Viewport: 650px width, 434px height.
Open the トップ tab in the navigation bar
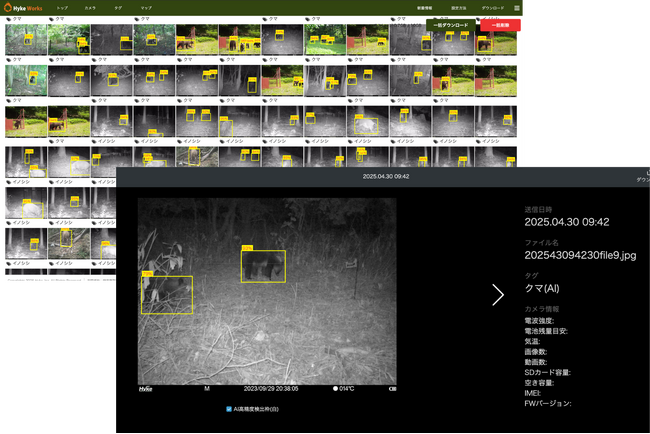click(62, 8)
